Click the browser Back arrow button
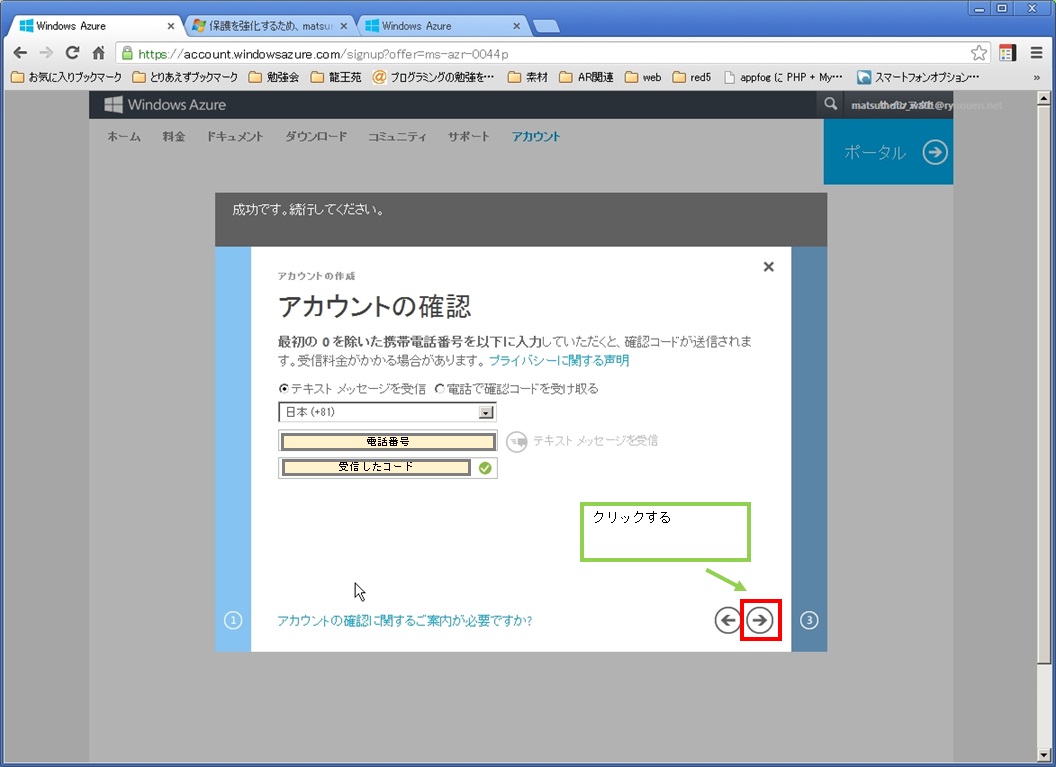The image size is (1056, 767). pos(20,53)
